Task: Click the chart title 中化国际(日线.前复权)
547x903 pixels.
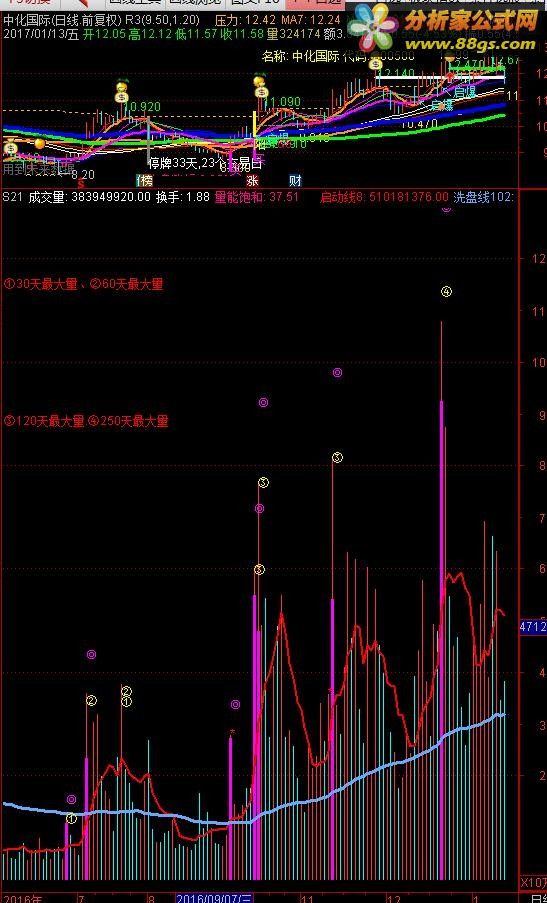Action: point(62,20)
